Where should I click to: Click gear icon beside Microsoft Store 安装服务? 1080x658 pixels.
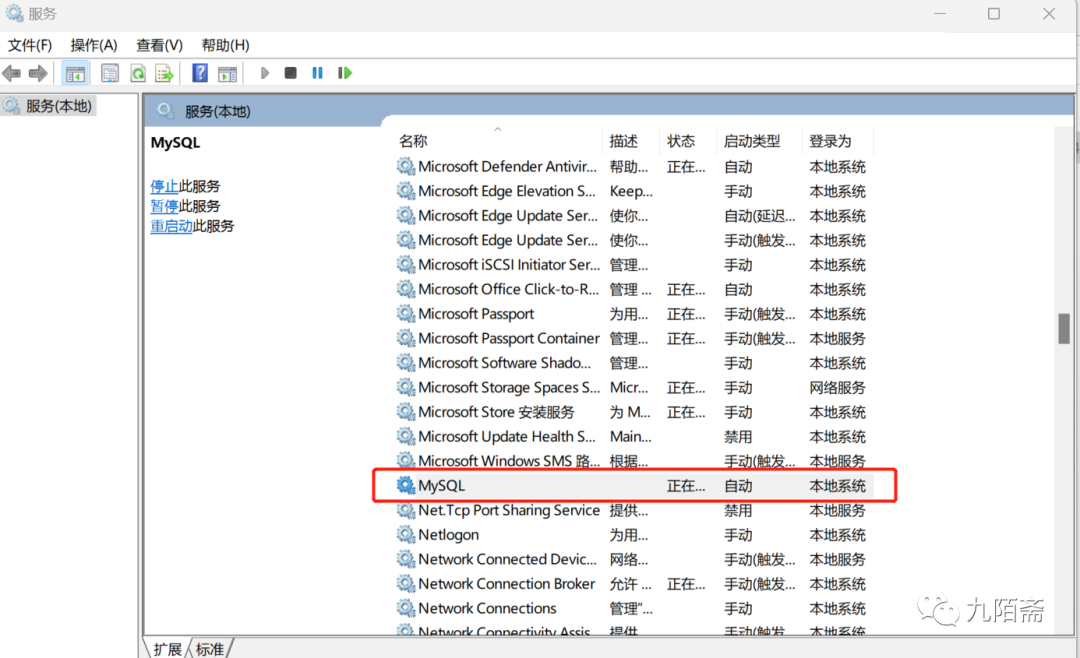point(406,412)
